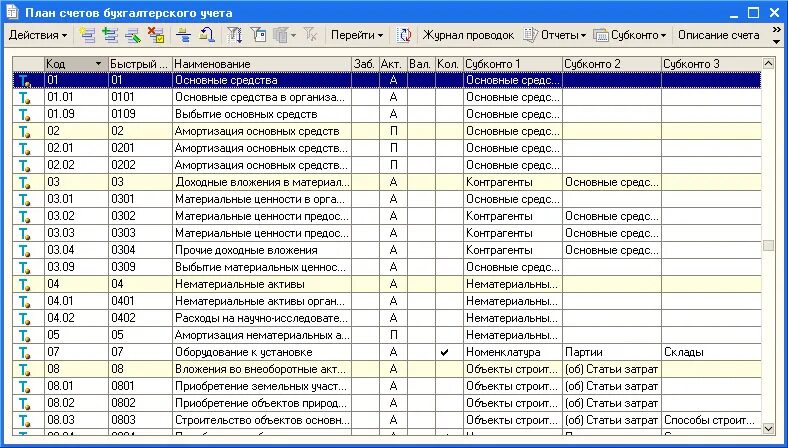Select the Выбытие основных средств cell

(x=261, y=115)
